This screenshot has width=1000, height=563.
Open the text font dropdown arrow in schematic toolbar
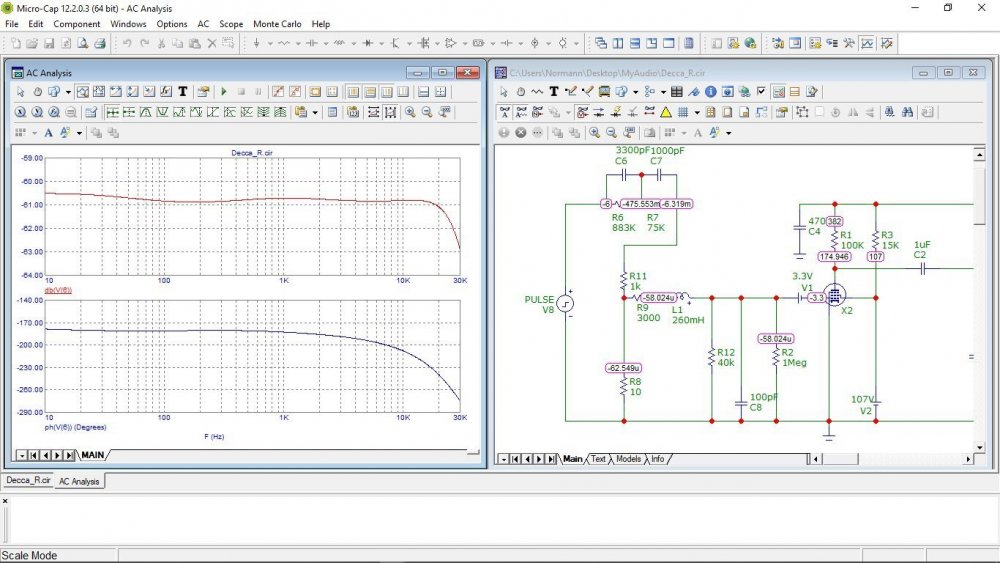[x=728, y=132]
